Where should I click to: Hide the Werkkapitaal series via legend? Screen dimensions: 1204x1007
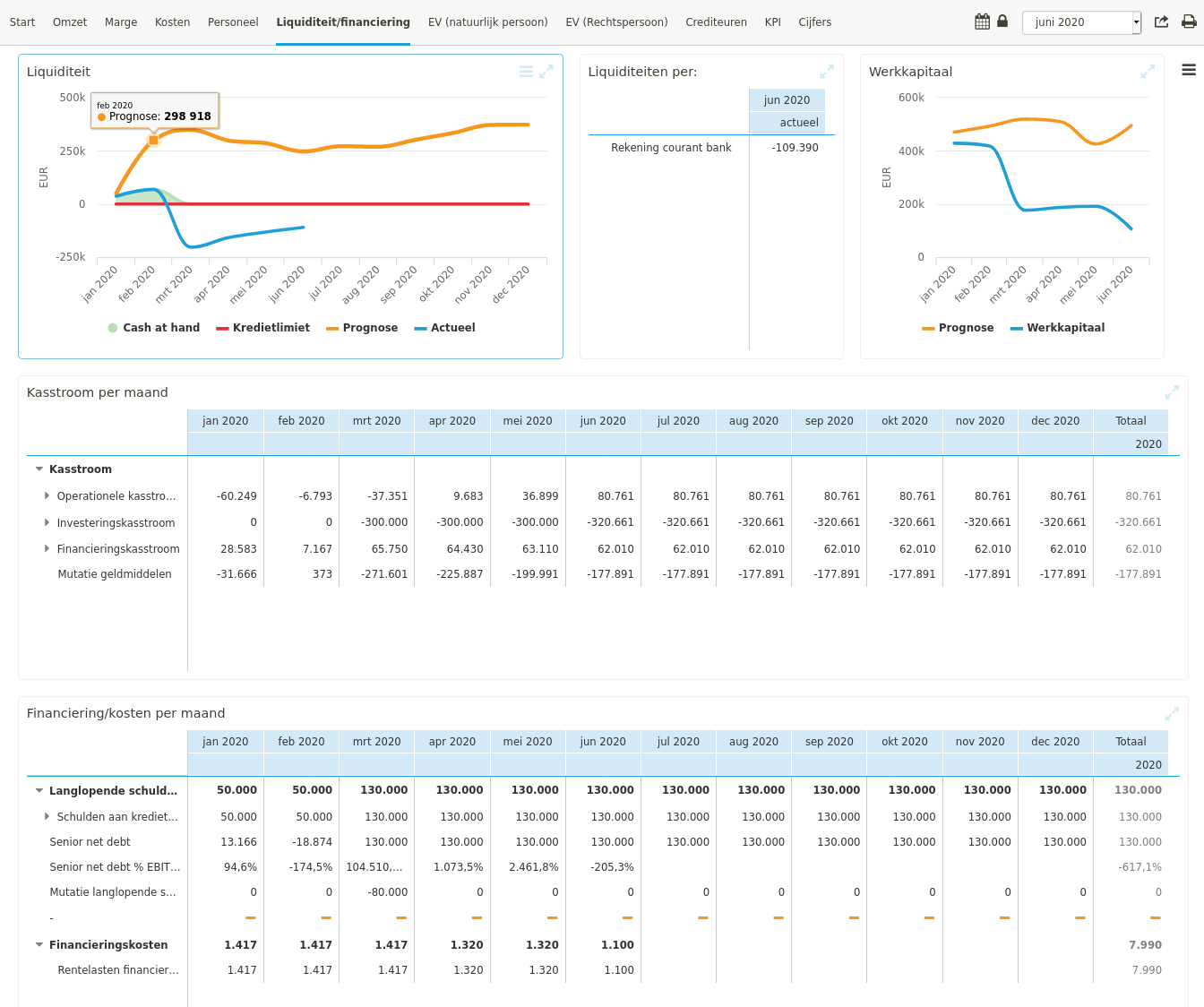(1057, 328)
